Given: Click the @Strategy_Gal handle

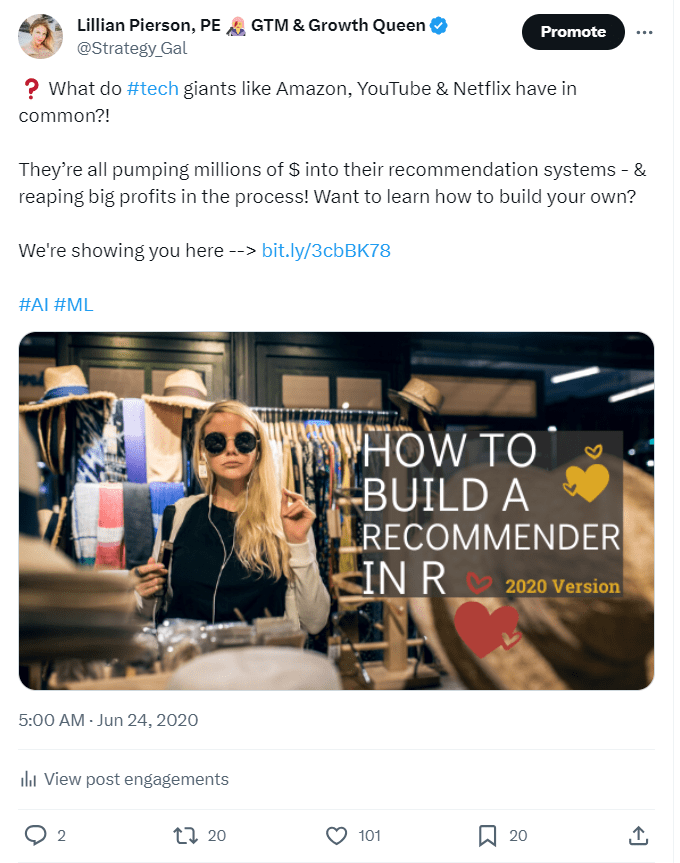Looking at the screenshot, I should pos(131,47).
